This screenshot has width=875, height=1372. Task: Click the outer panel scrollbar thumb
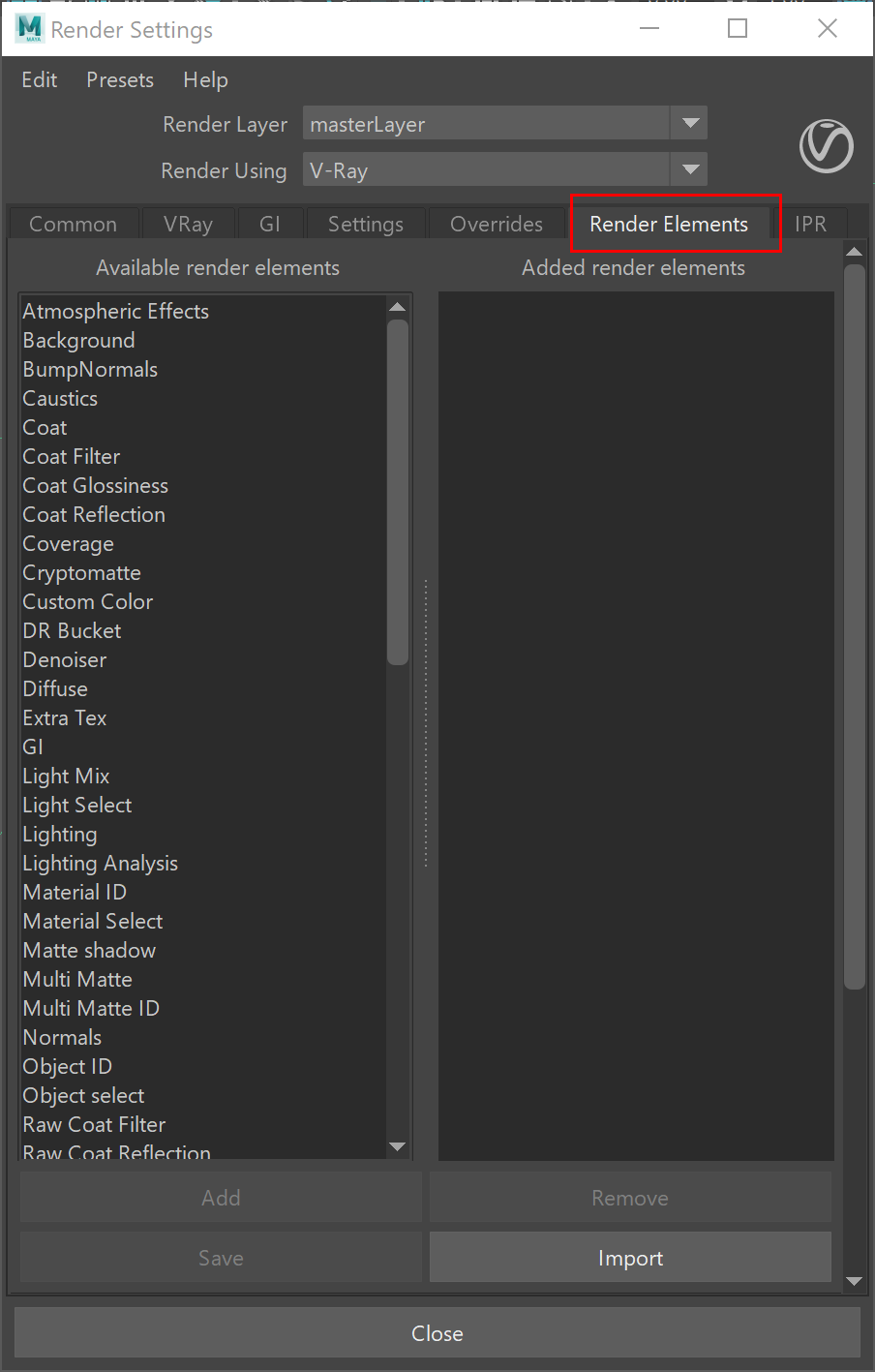tap(854, 626)
